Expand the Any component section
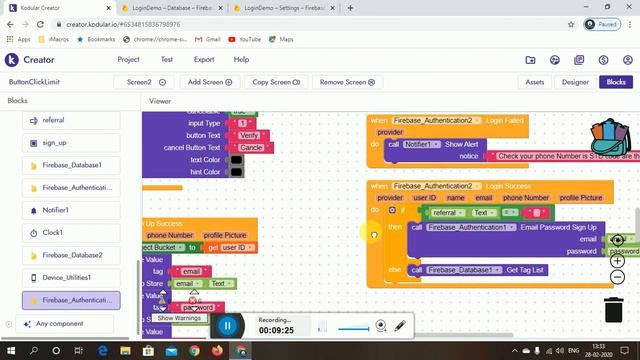This screenshot has width=640, height=360. point(64,324)
